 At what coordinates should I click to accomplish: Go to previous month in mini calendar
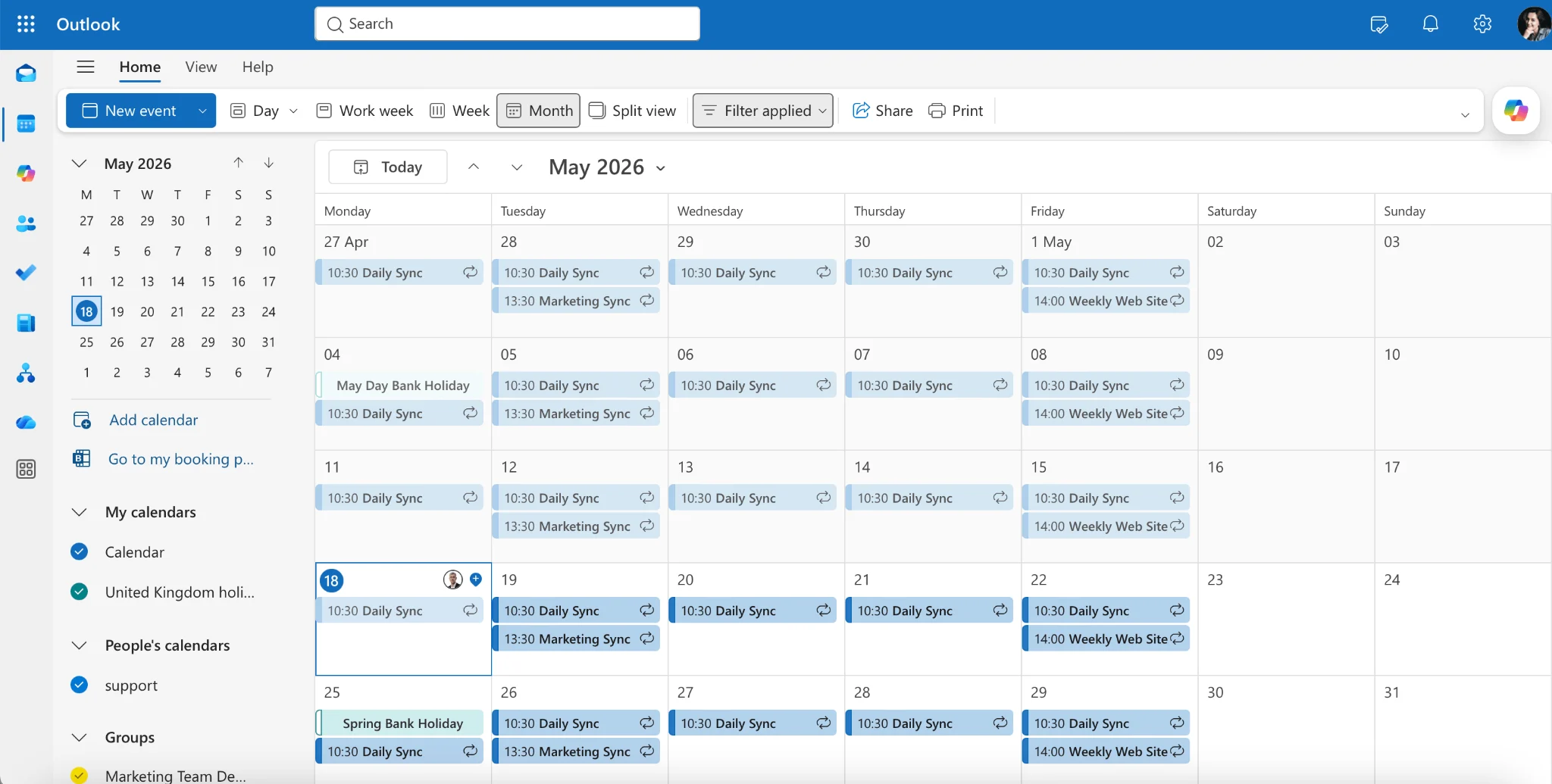[x=238, y=163]
